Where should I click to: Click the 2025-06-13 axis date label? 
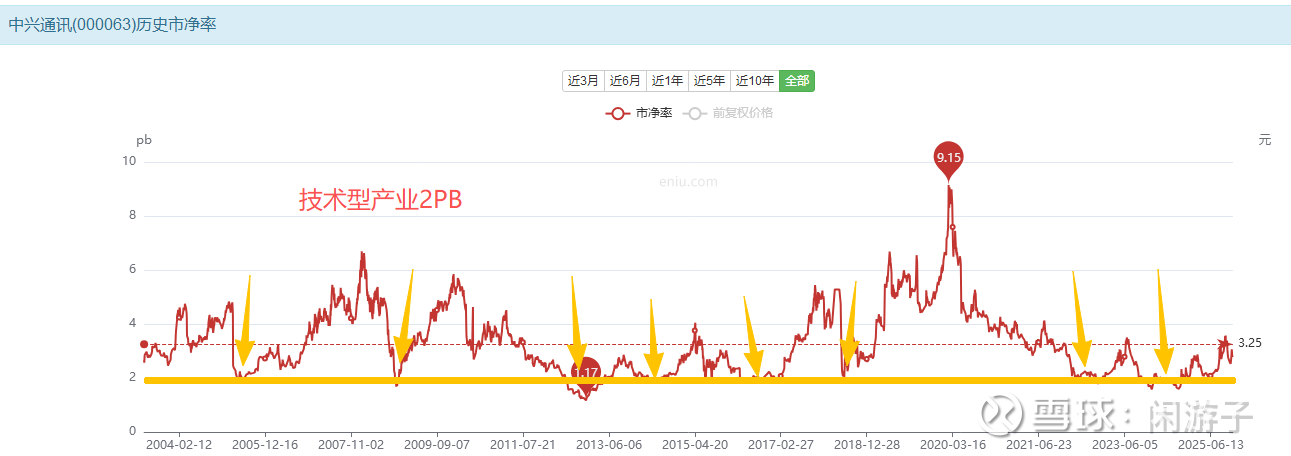pos(1211,444)
